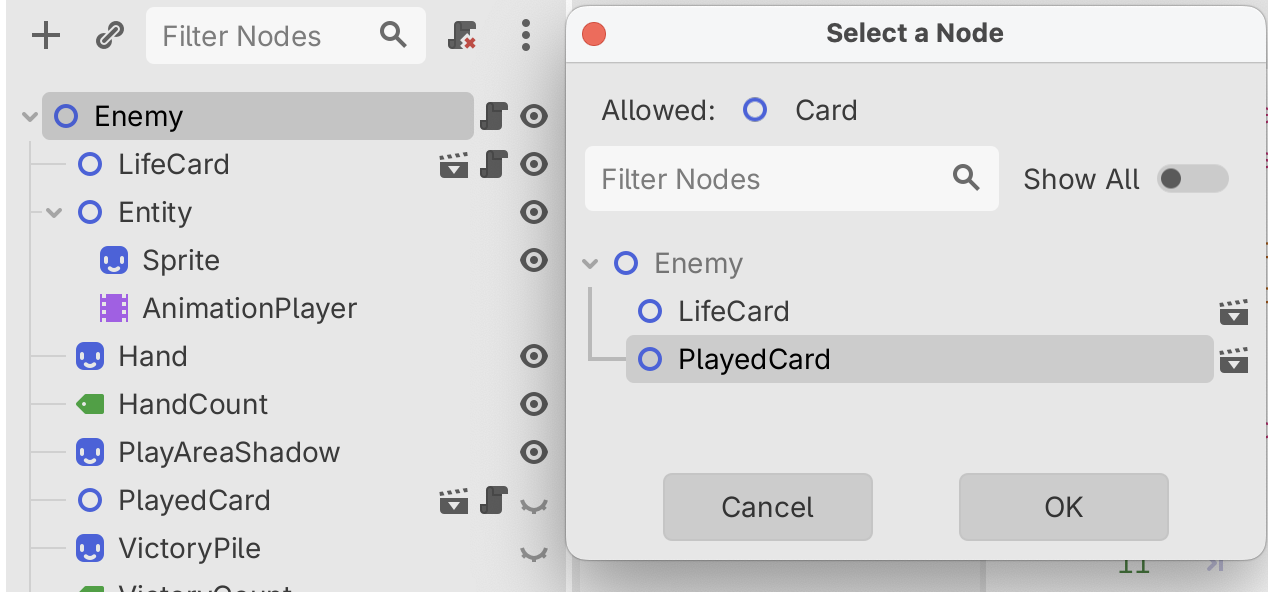
Task: Collapse Enemy tree in Select a Node dialog
Action: [591, 264]
